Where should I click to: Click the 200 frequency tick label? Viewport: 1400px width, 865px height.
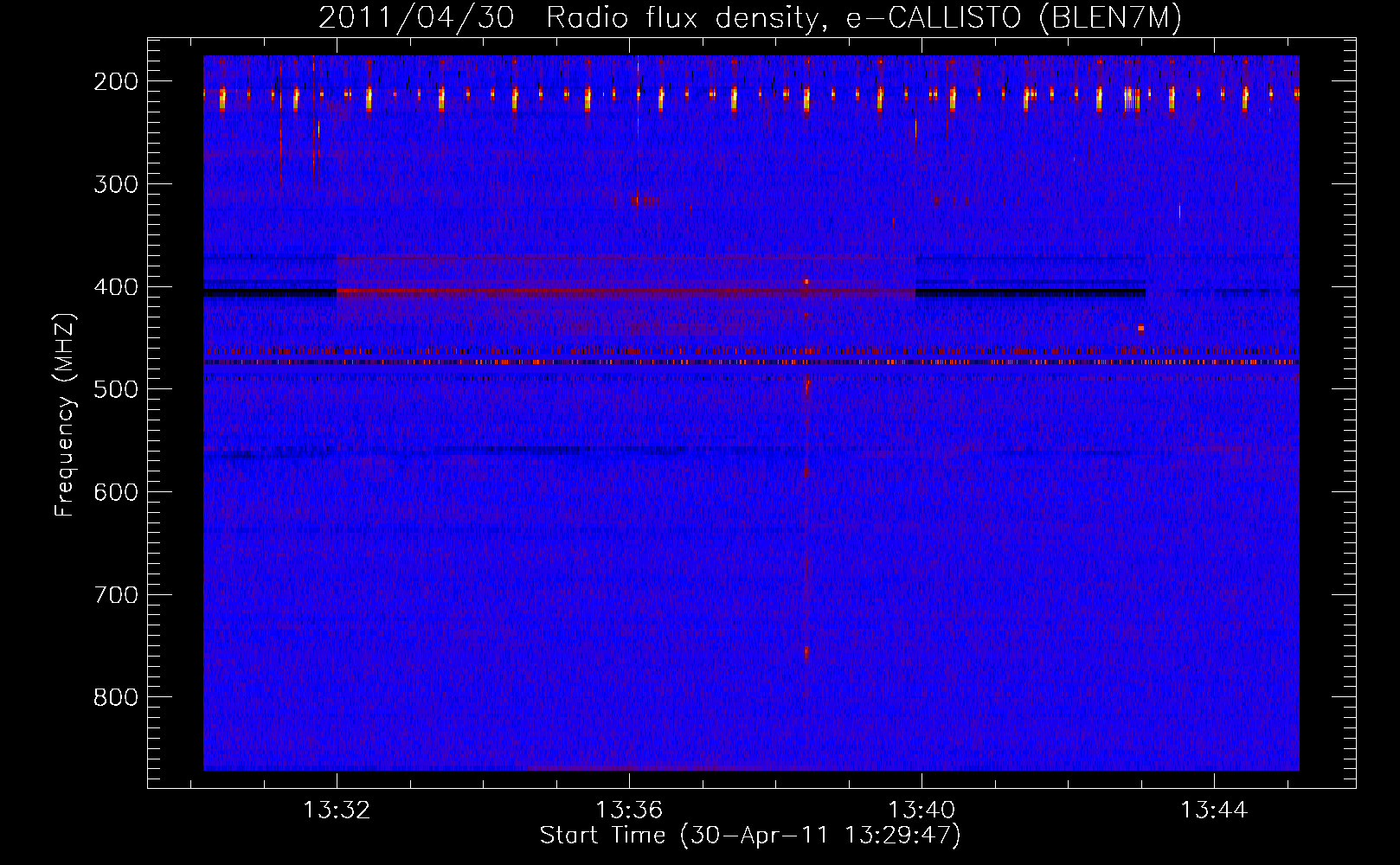tap(115, 81)
